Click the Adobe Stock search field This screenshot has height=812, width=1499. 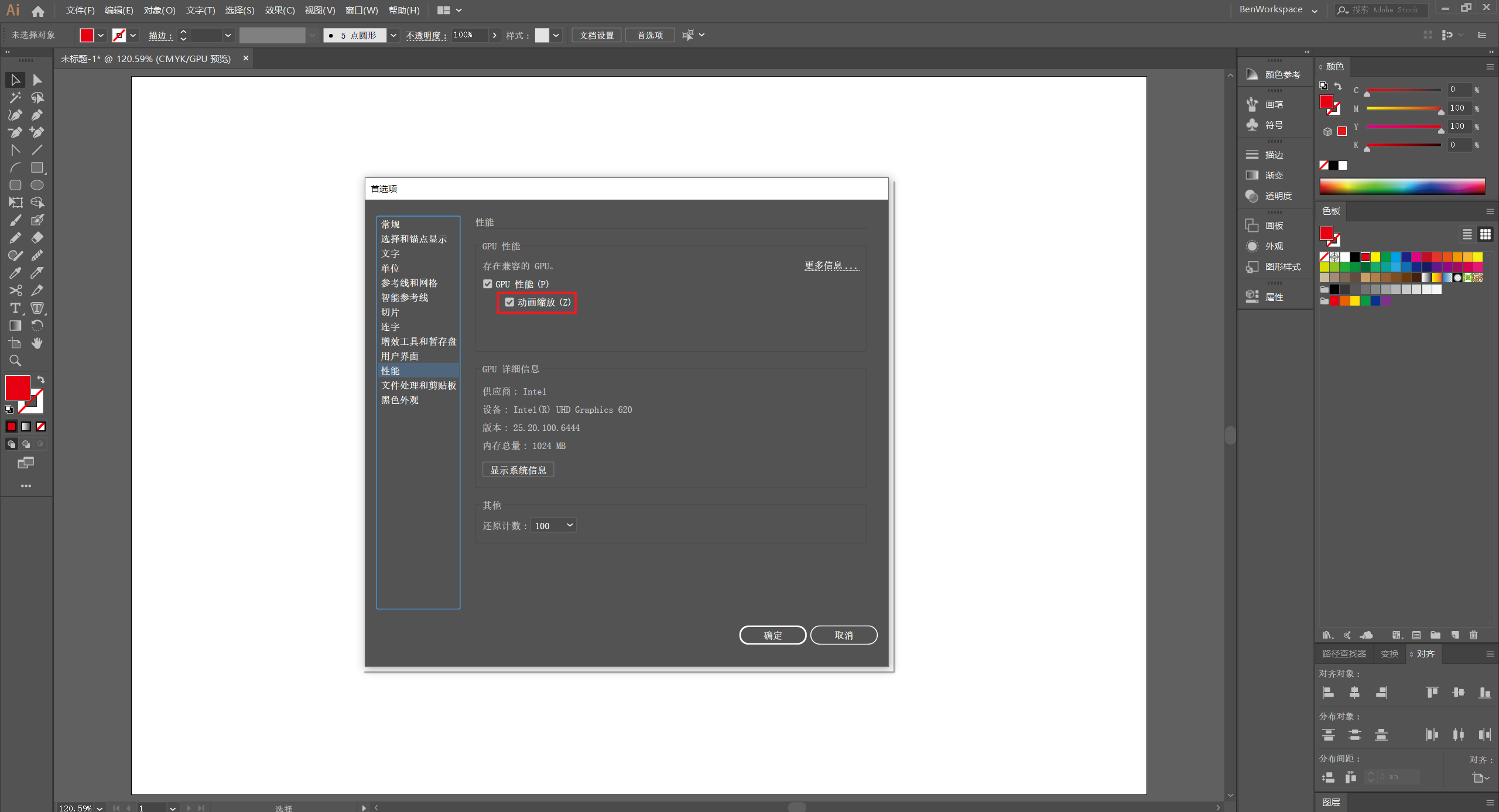coord(1386,10)
